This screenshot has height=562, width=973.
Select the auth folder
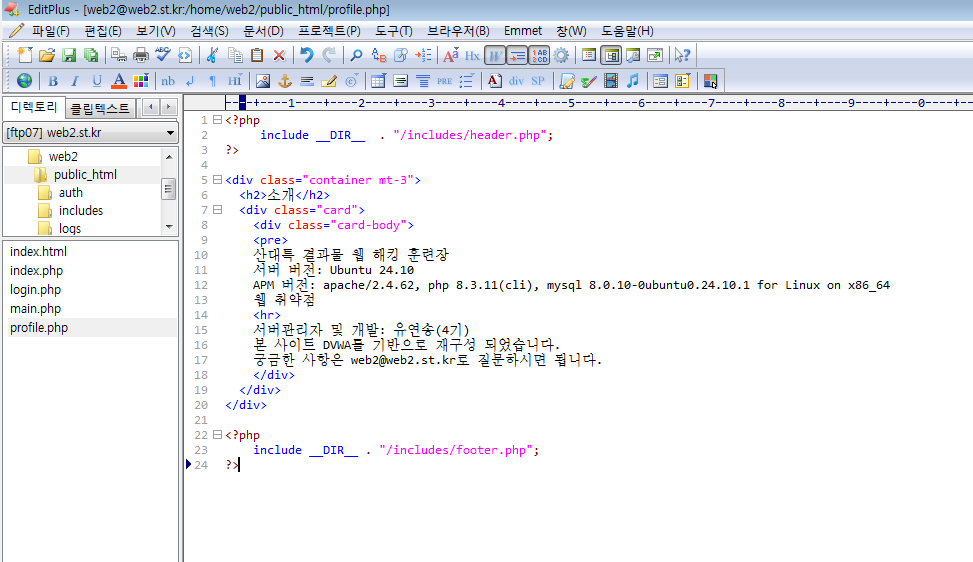(71, 193)
